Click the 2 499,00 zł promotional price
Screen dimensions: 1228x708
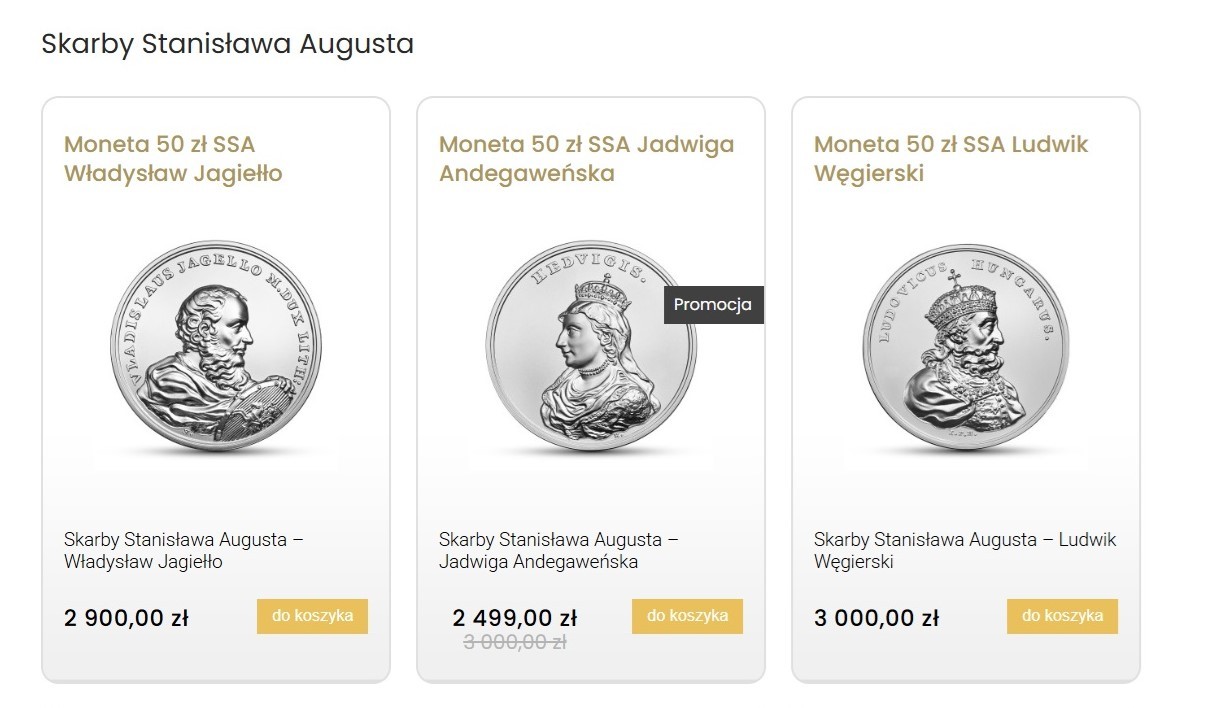(x=514, y=618)
